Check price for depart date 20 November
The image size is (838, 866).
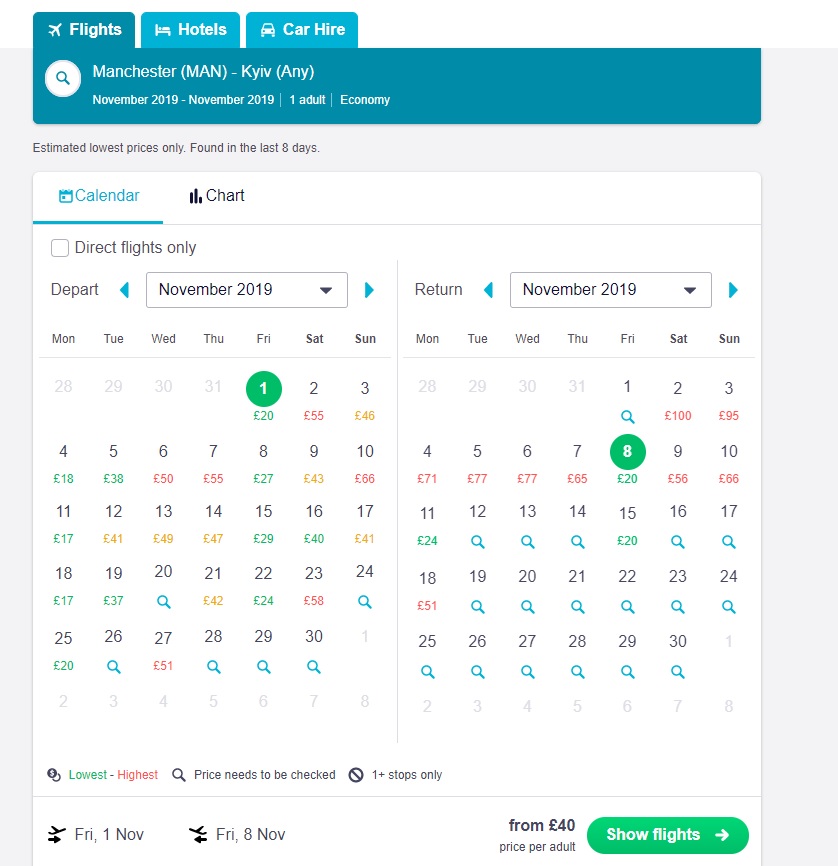pos(164,601)
